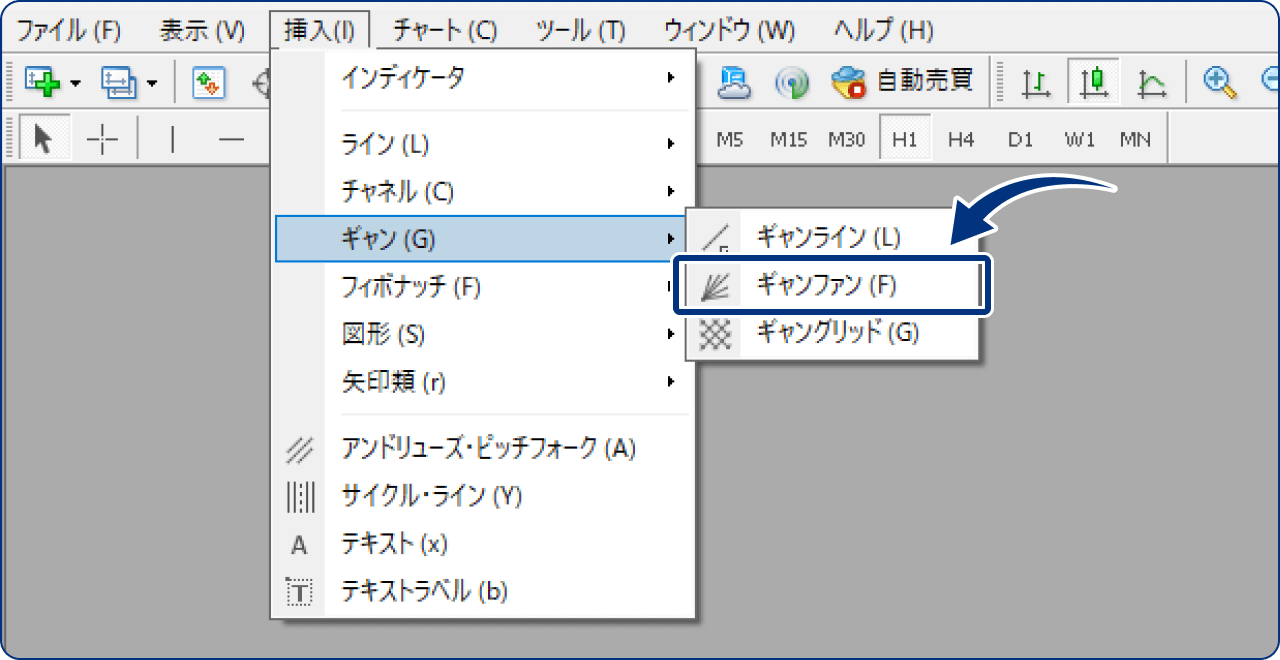Select the line chart display icon
Viewport: 1280px width, 660px height.
tap(1150, 82)
